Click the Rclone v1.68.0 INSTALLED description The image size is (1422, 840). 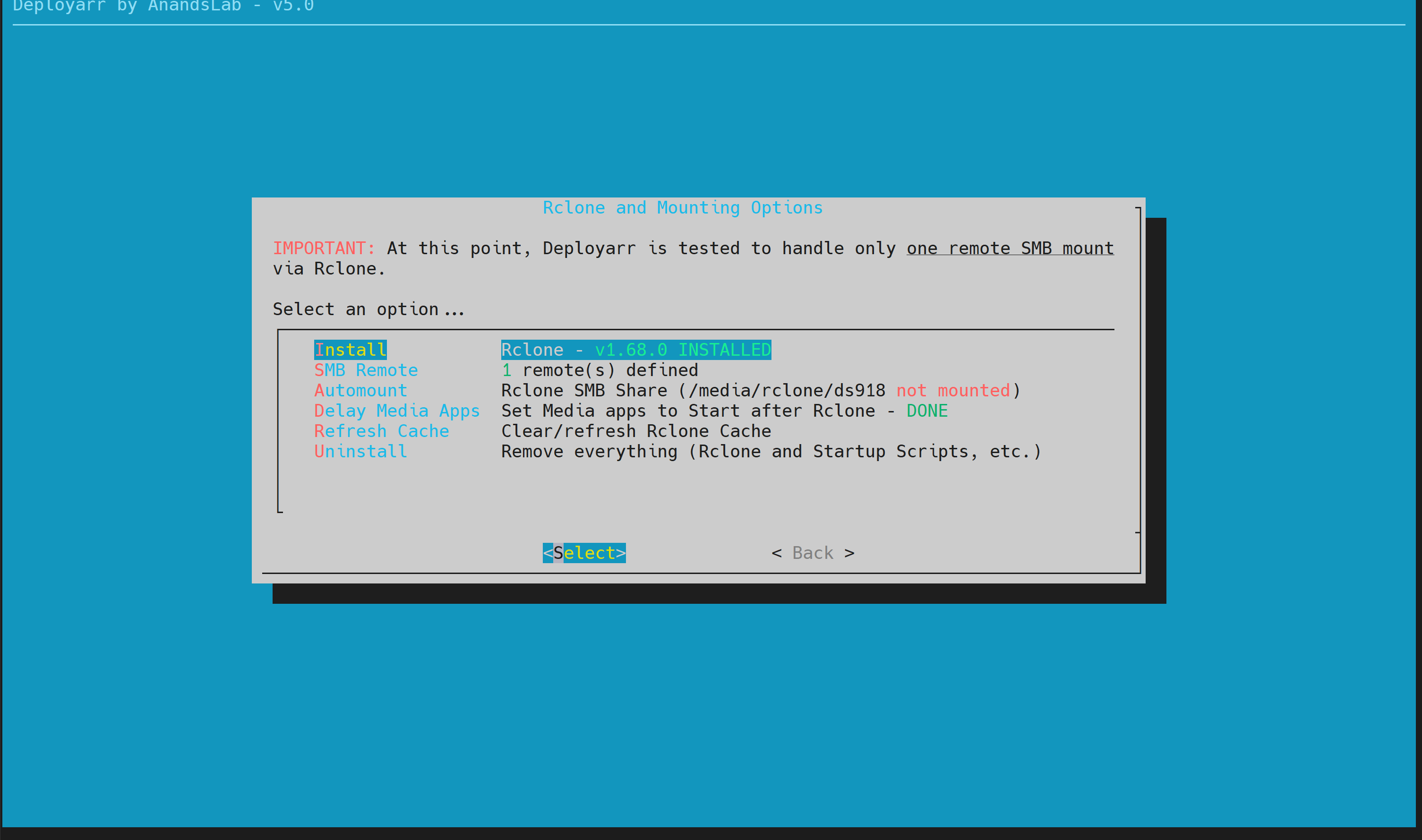coord(635,350)
